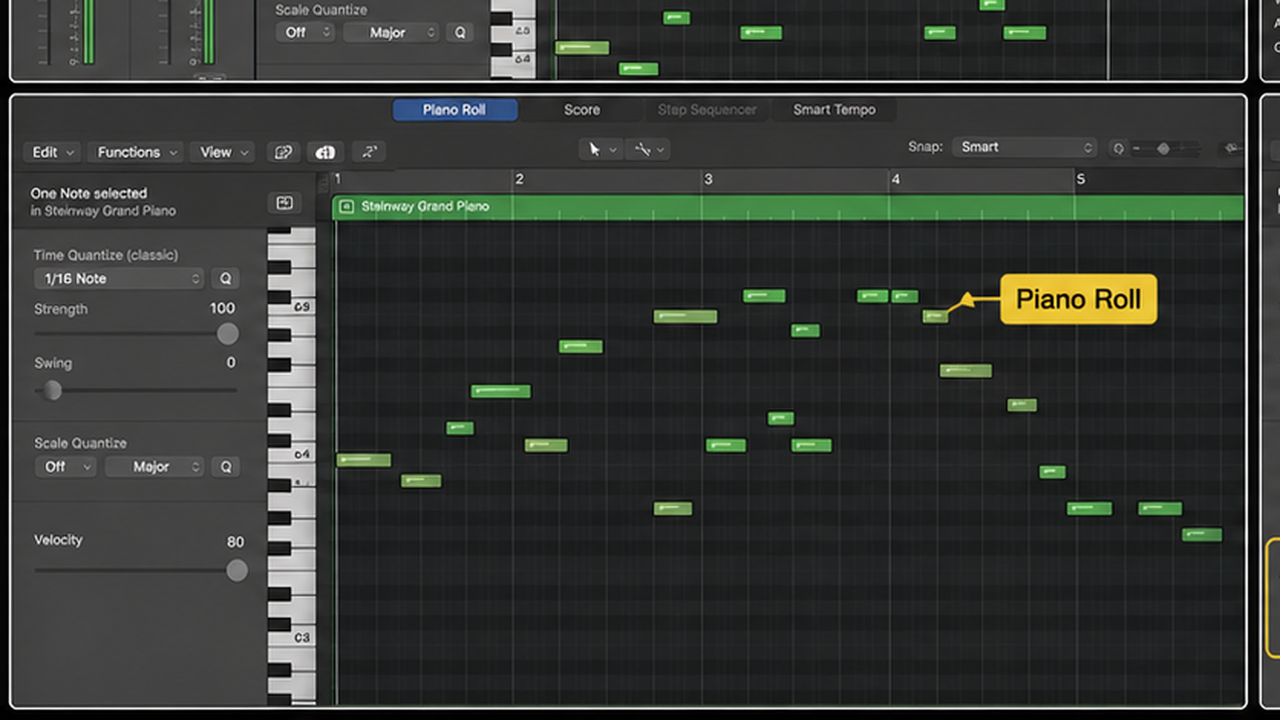Click the Swing slider knob
The image size is (1280, 720).
click(52, 390)
